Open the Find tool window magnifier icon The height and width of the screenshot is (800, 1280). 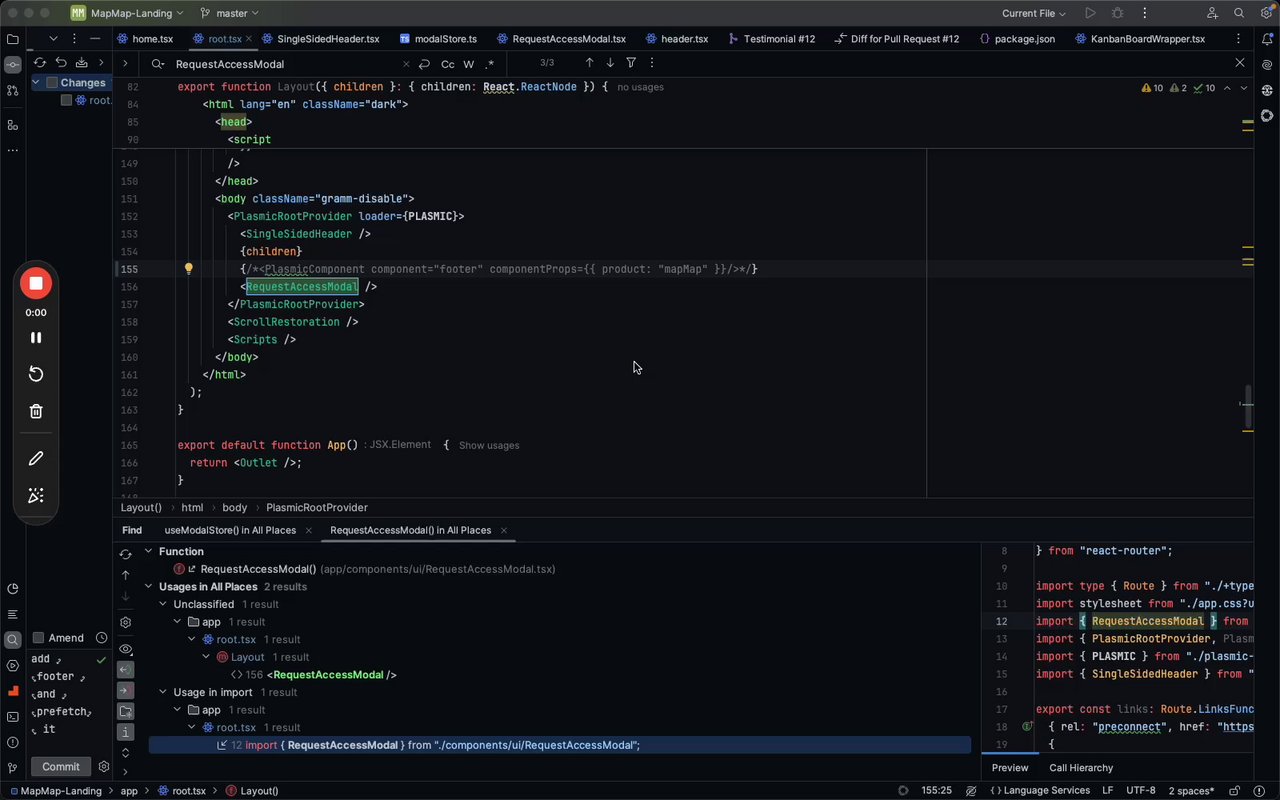pyautogui.click(x=13, y=640)
